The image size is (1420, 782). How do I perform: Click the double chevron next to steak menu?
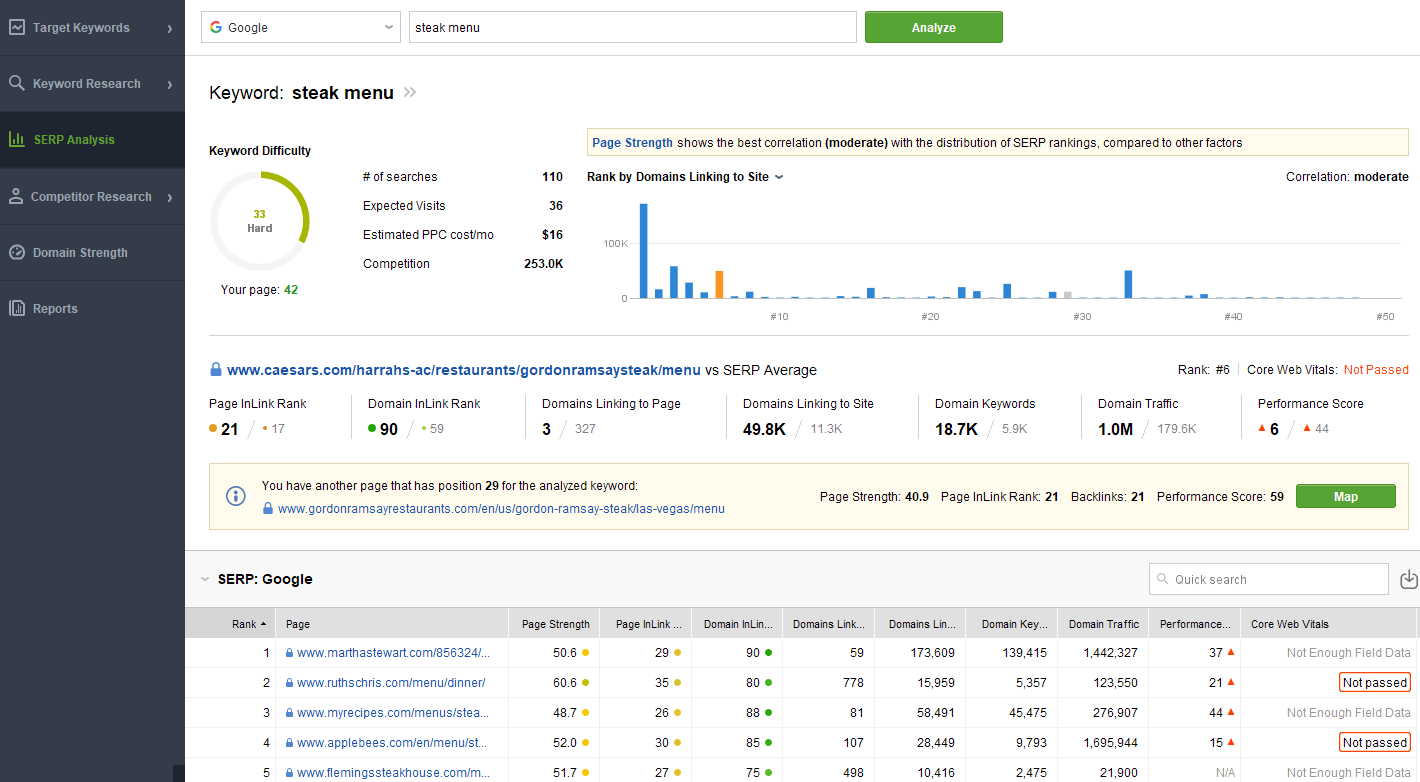point(409,93)
